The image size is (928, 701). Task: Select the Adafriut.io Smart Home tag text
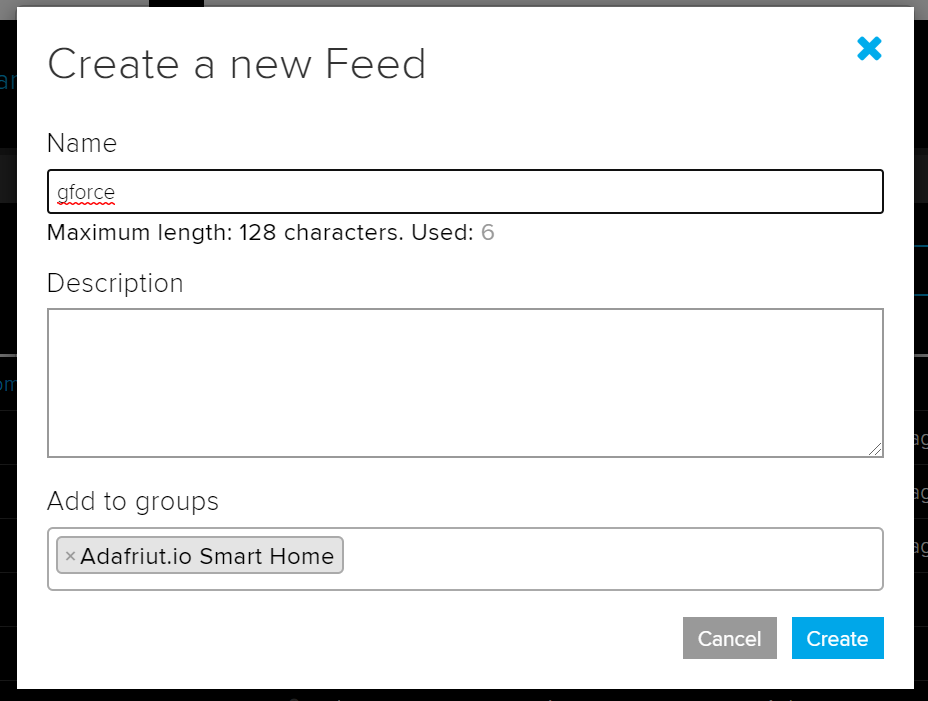pyautogui.click(x=207, y=556)
